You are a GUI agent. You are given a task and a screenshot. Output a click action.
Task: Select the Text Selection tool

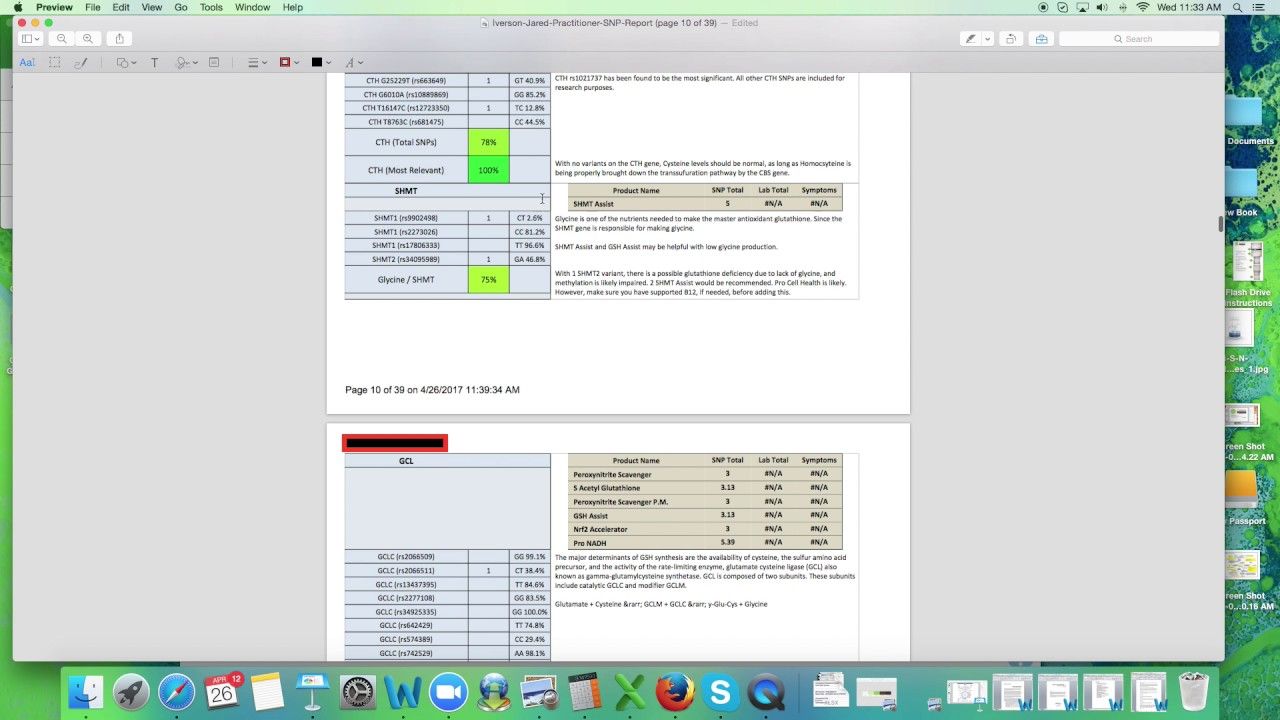point(27,62)
